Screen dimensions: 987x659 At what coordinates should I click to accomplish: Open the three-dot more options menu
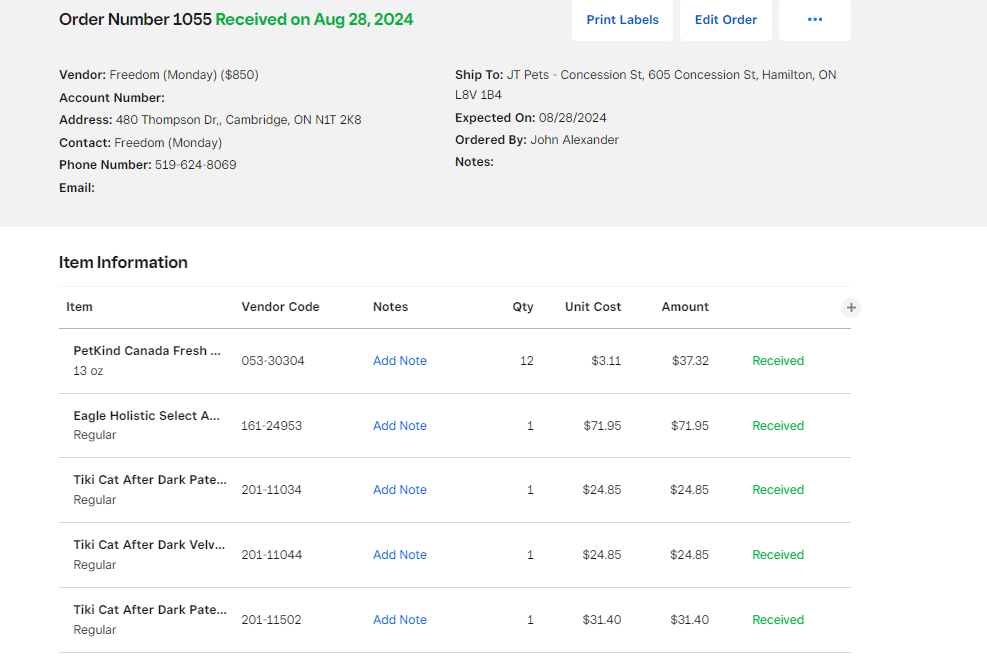tap(814, 20)
